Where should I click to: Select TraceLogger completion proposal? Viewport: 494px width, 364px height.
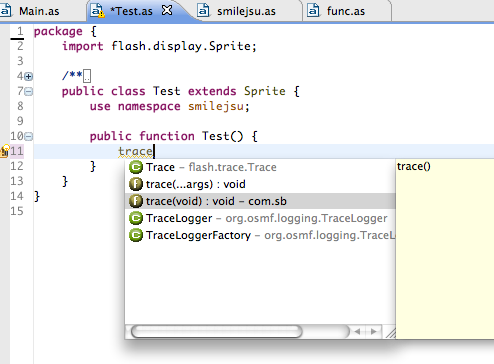tap(260, 218)
